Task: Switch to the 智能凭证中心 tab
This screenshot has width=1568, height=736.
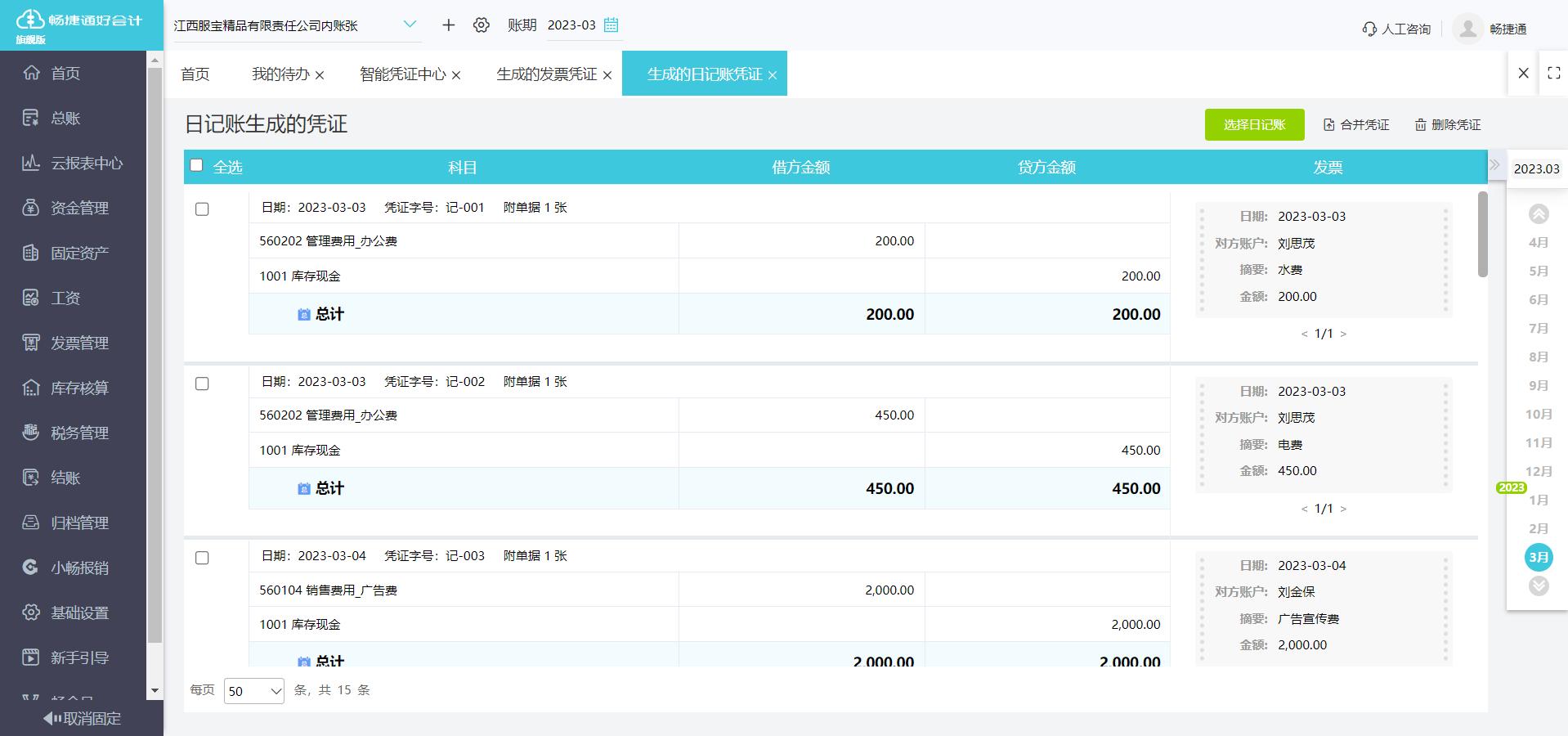Action: coord(402,74)
